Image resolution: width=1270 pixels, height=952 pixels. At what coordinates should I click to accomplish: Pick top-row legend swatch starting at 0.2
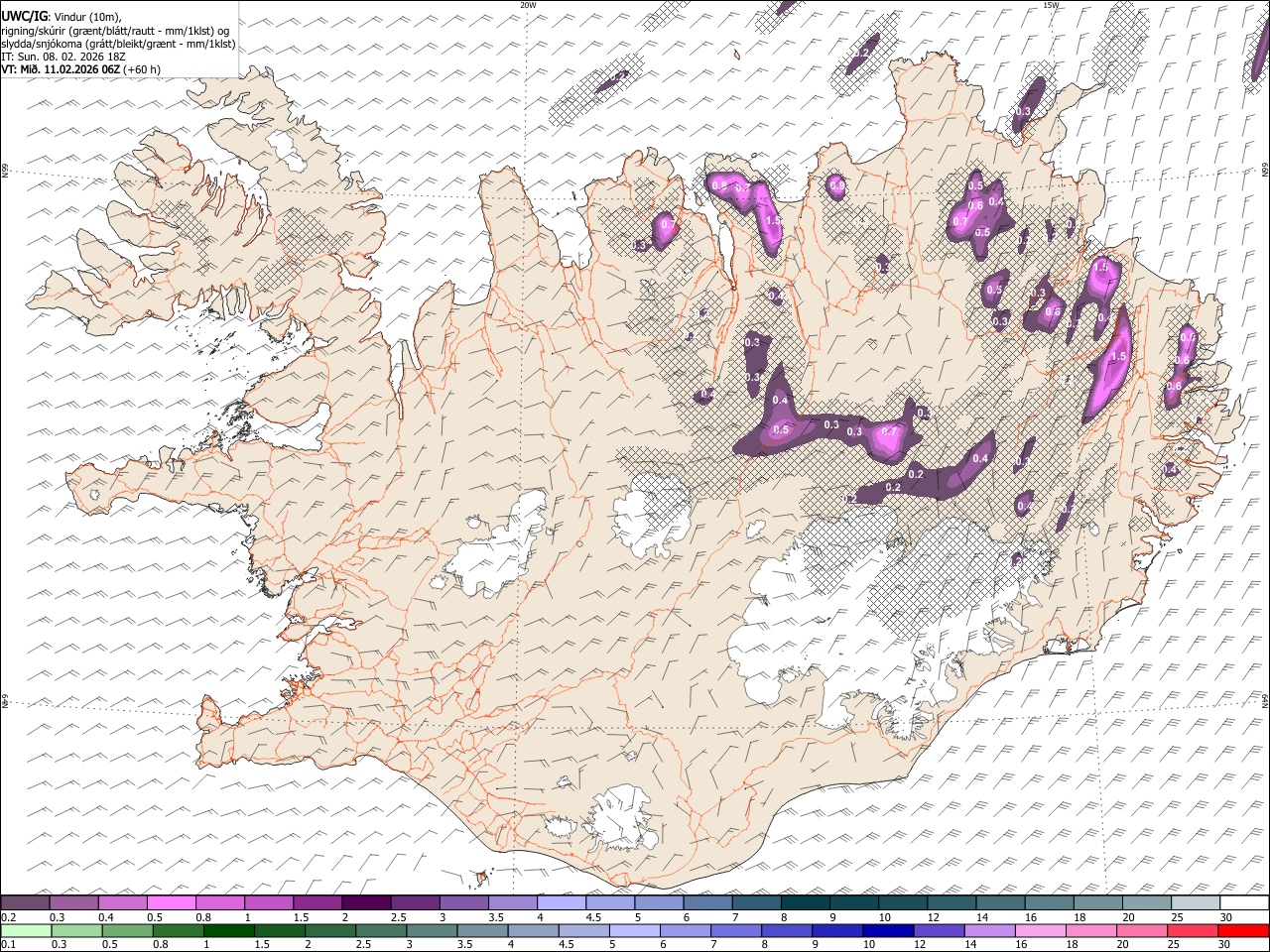pos(25,903)
